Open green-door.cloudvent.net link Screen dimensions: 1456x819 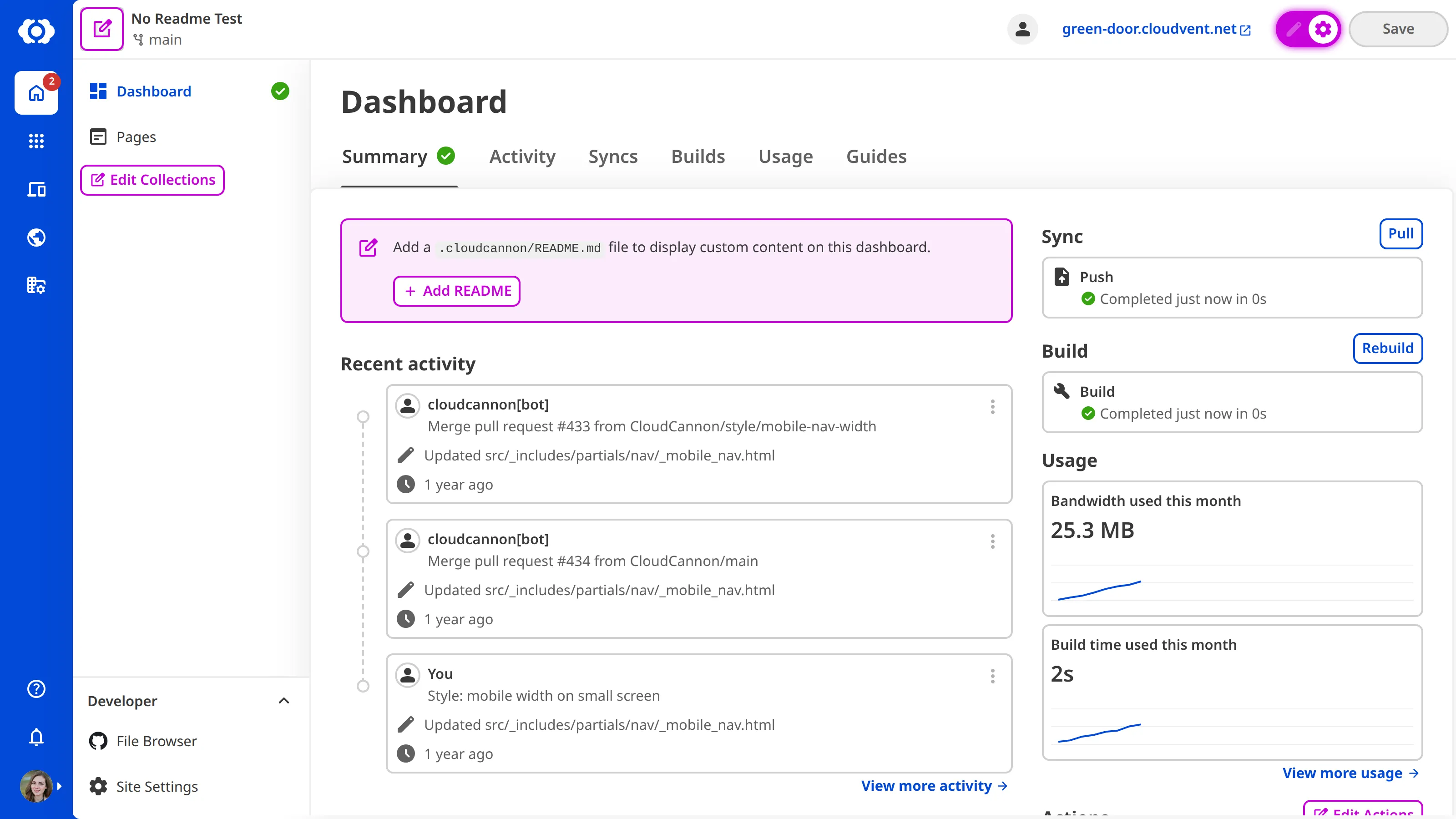(1156, 29)
